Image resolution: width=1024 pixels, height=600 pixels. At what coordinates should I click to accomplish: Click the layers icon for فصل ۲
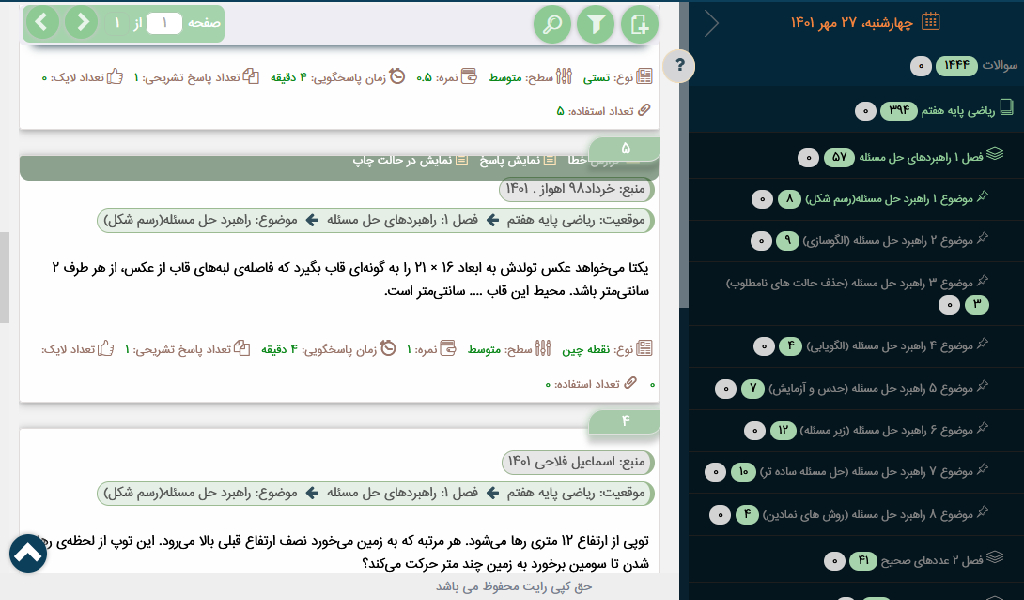995,558
